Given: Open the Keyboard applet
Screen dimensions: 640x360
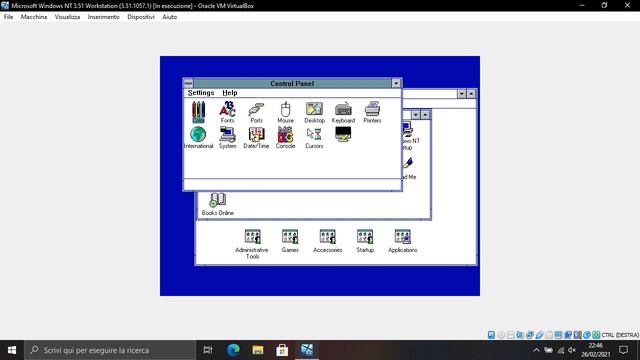Looking at the screenshot, I should [343, 112].
